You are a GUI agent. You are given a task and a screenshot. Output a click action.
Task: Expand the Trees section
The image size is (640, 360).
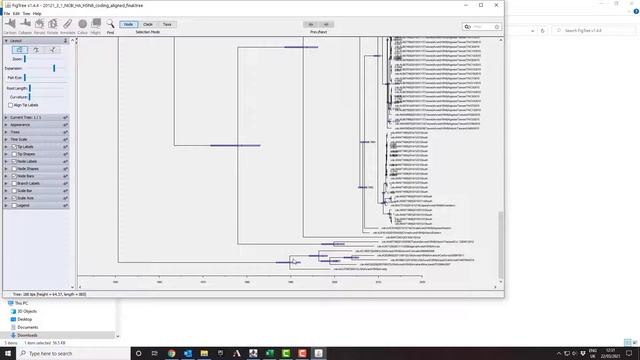6,132
